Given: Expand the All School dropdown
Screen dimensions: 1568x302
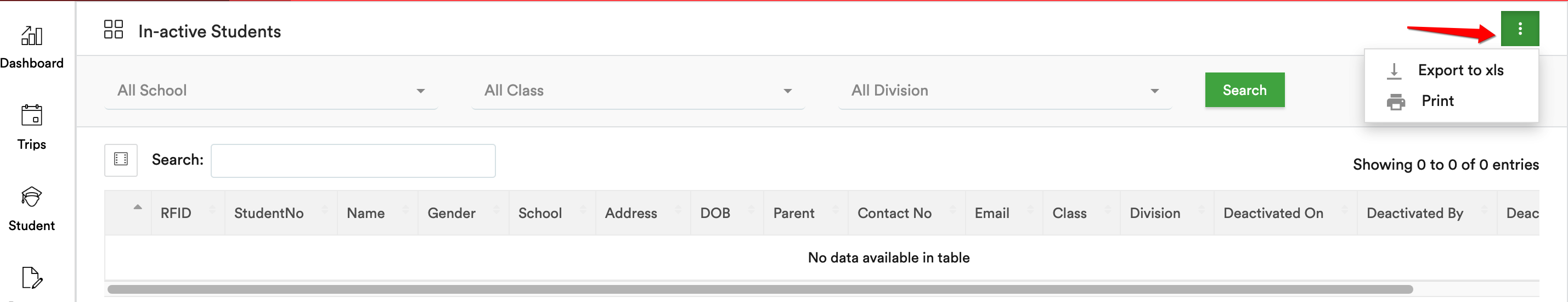Looking at the screenshot, I should click(x=271, y=91).
